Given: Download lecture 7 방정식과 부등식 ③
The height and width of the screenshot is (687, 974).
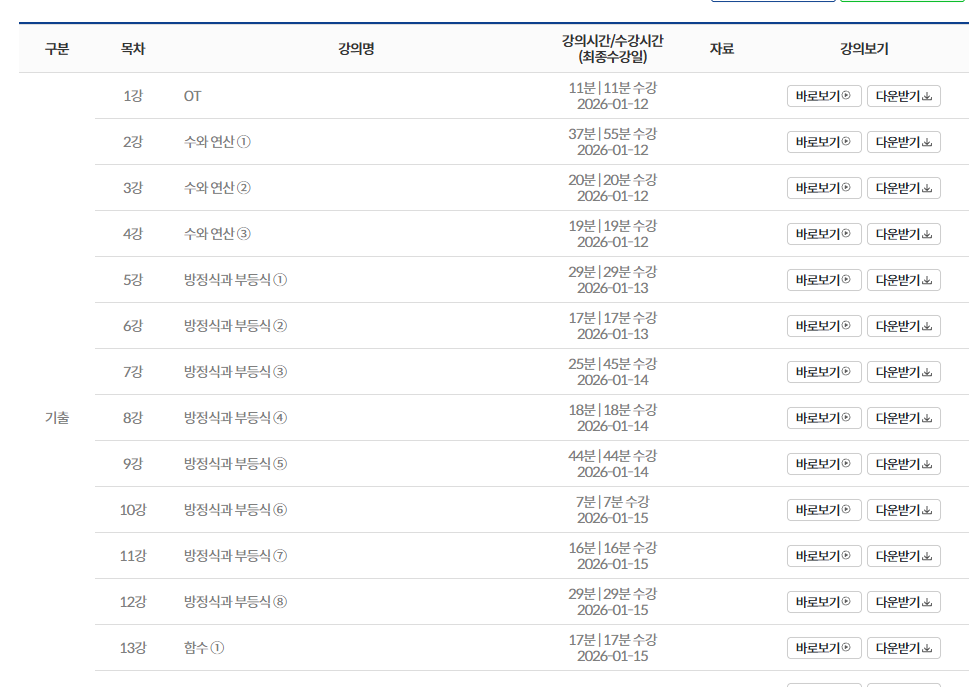Looking at the screenshot, I should [903, 372].
